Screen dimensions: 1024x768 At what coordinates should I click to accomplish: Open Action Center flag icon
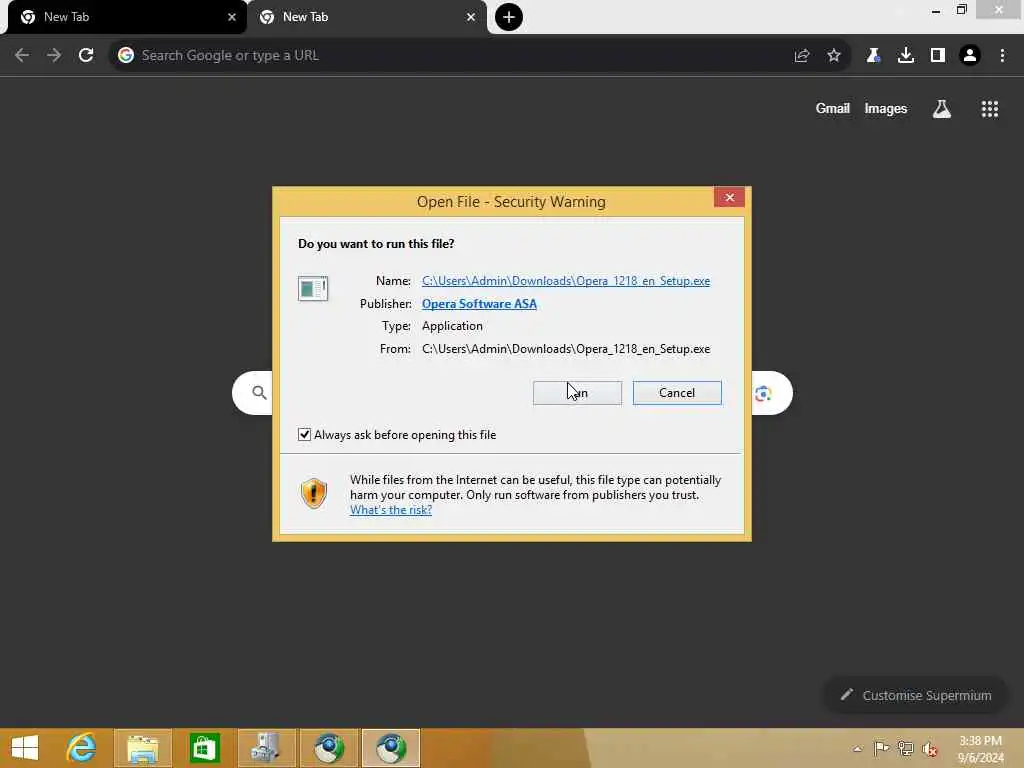(x=881, y=749)
